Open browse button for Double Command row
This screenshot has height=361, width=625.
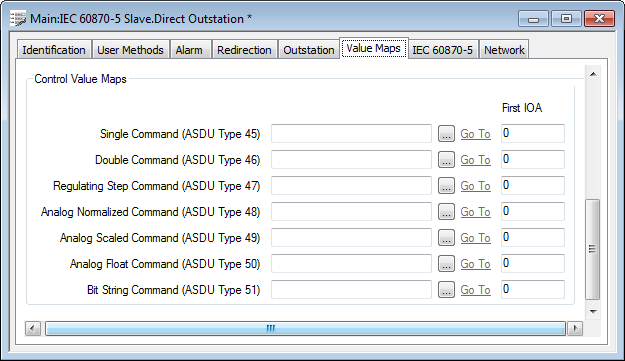pos(446,159)
